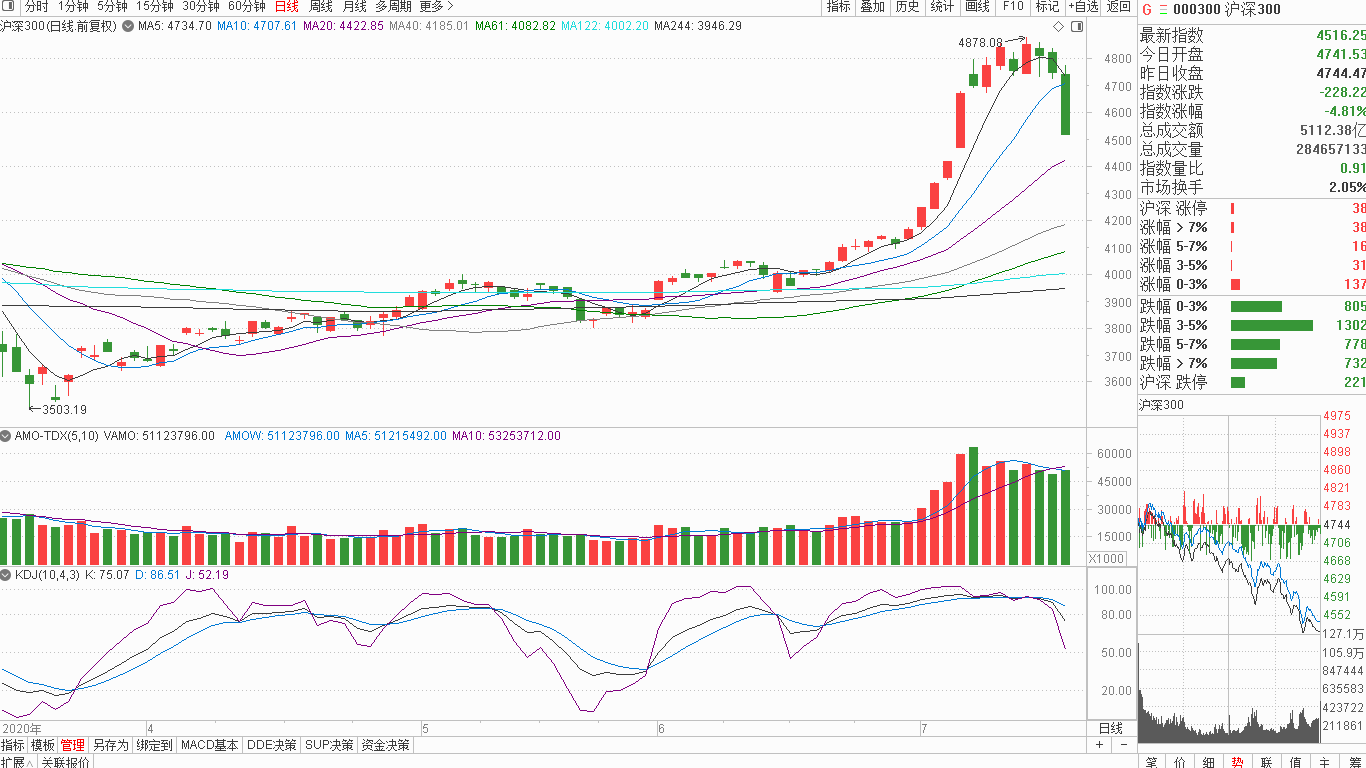The image size is (1366, 768).
Task: Select the 1分钟 period
Action: click(73, 6)
